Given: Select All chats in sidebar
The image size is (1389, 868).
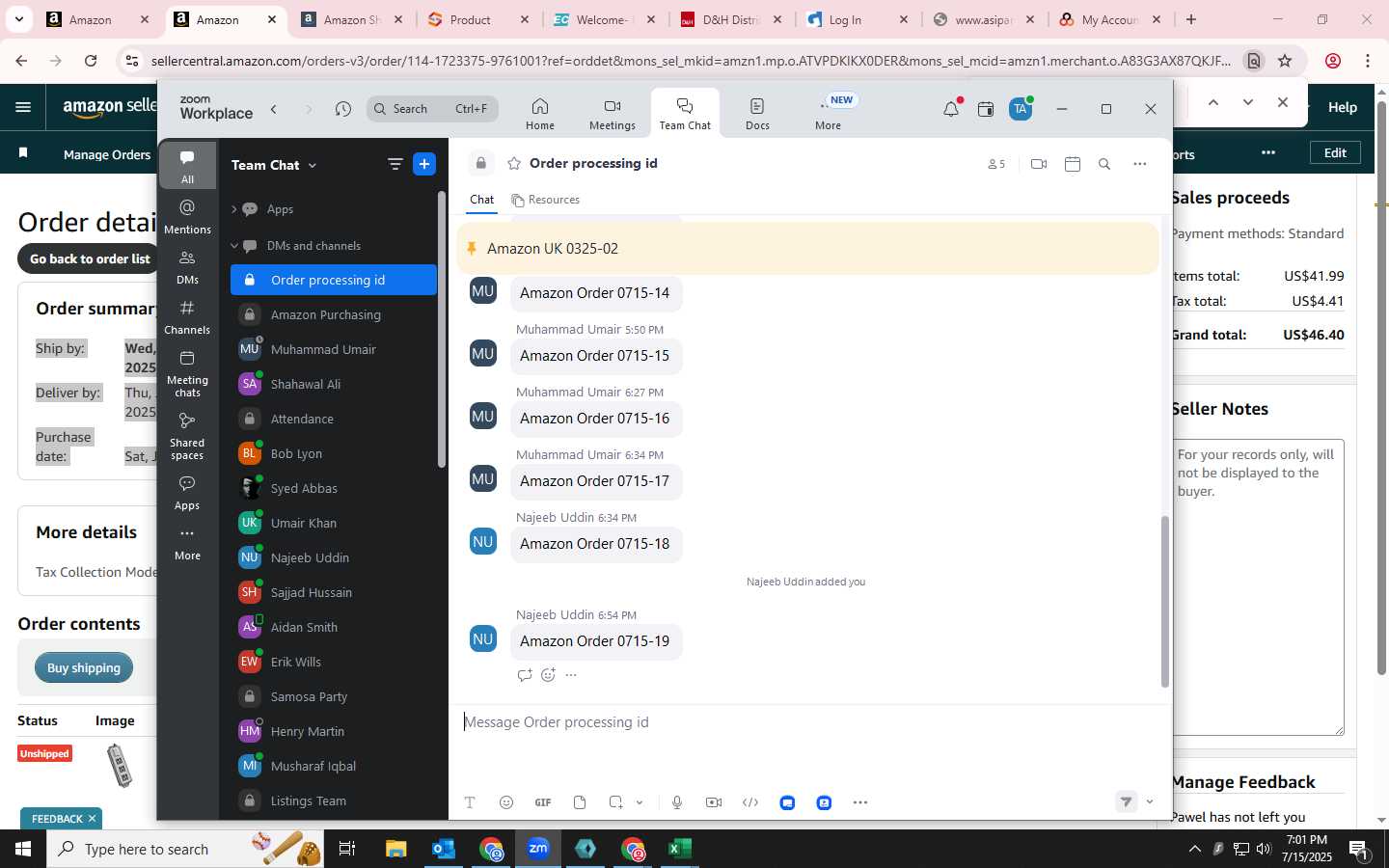Looking at the screenshot, I should (187, 166).
